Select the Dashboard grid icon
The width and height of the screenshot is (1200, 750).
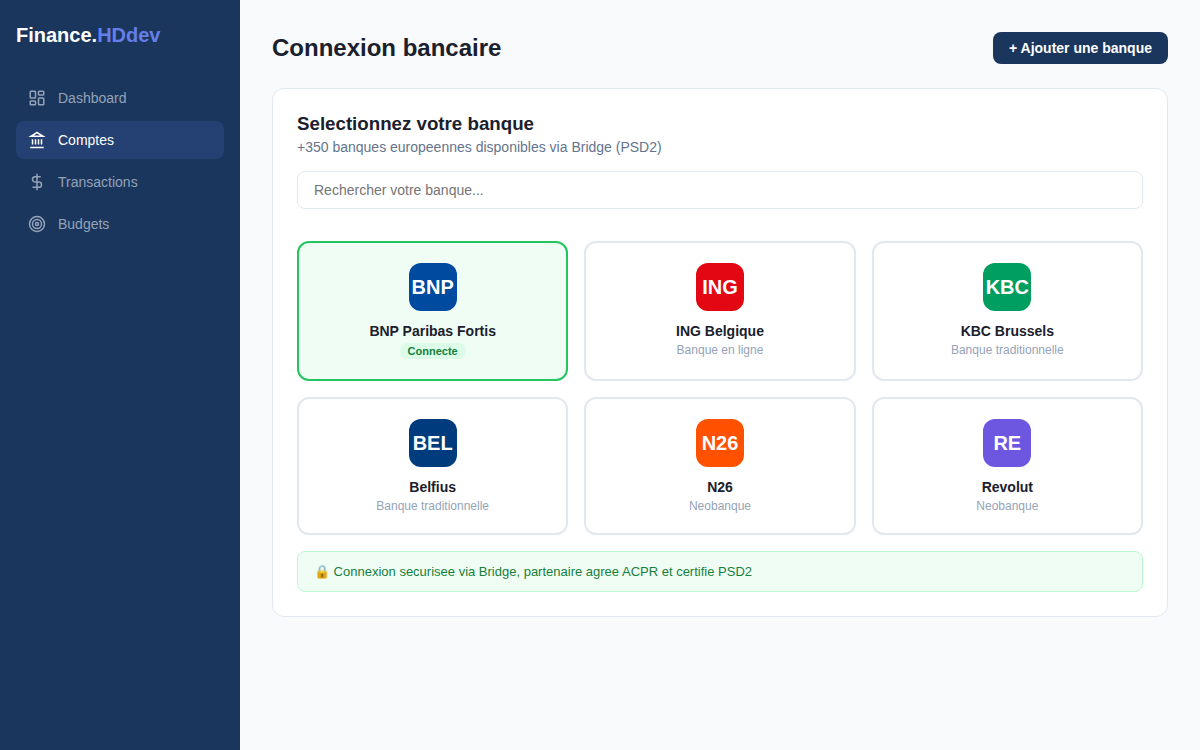[x=37, y=98]
